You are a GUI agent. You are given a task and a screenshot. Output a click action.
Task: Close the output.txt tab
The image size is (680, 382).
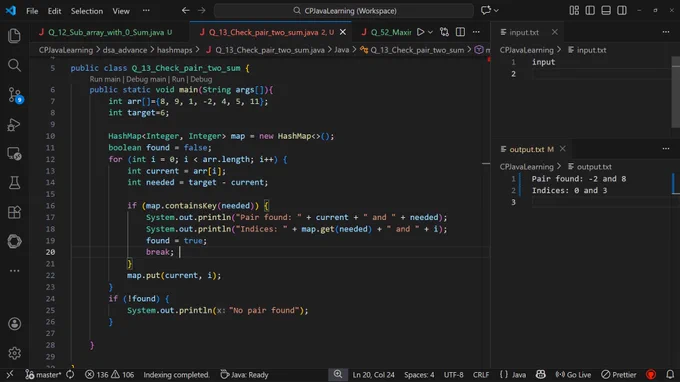click(x=562, y=149)
